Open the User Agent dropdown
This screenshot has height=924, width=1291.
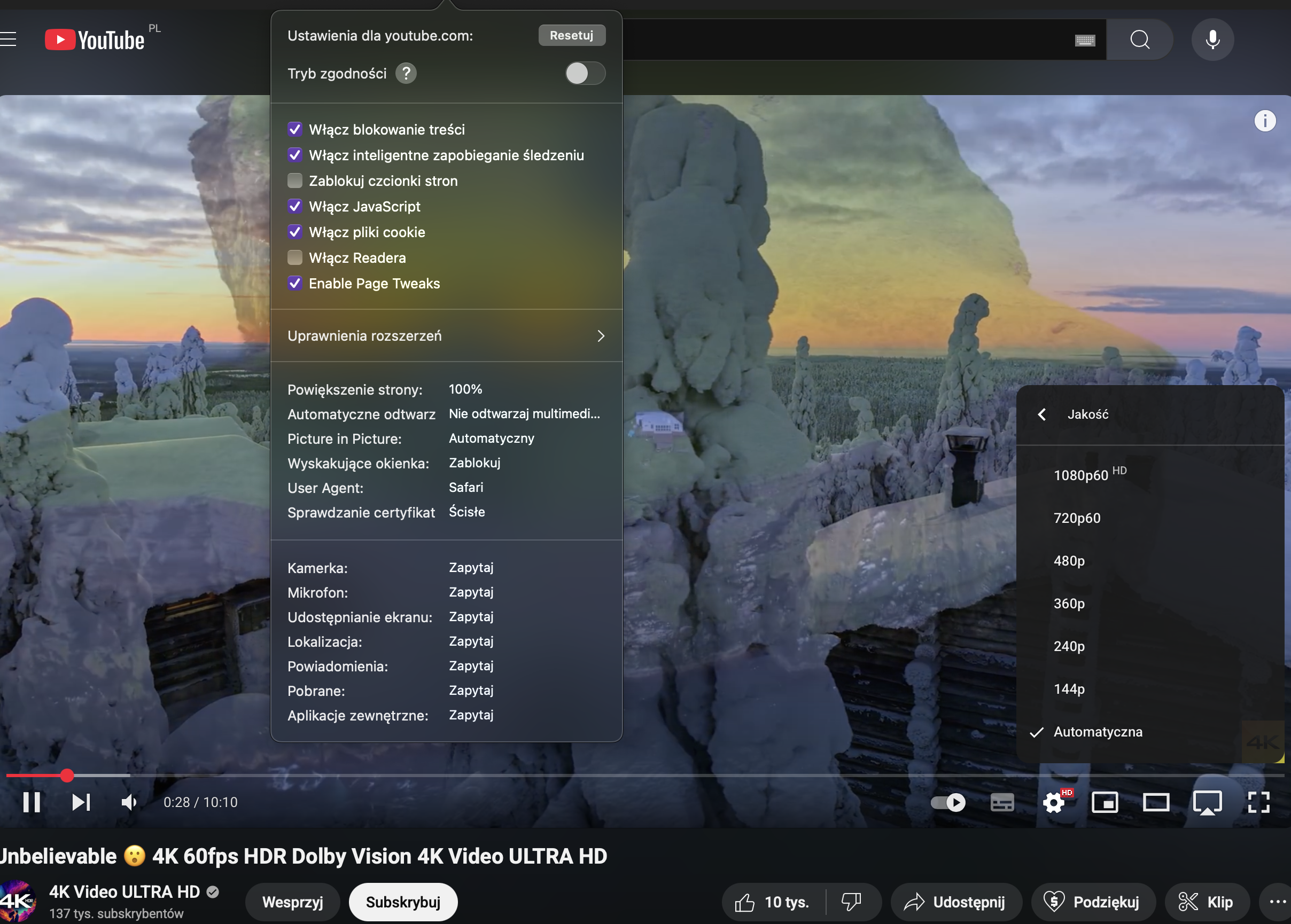tap(465, 488)
